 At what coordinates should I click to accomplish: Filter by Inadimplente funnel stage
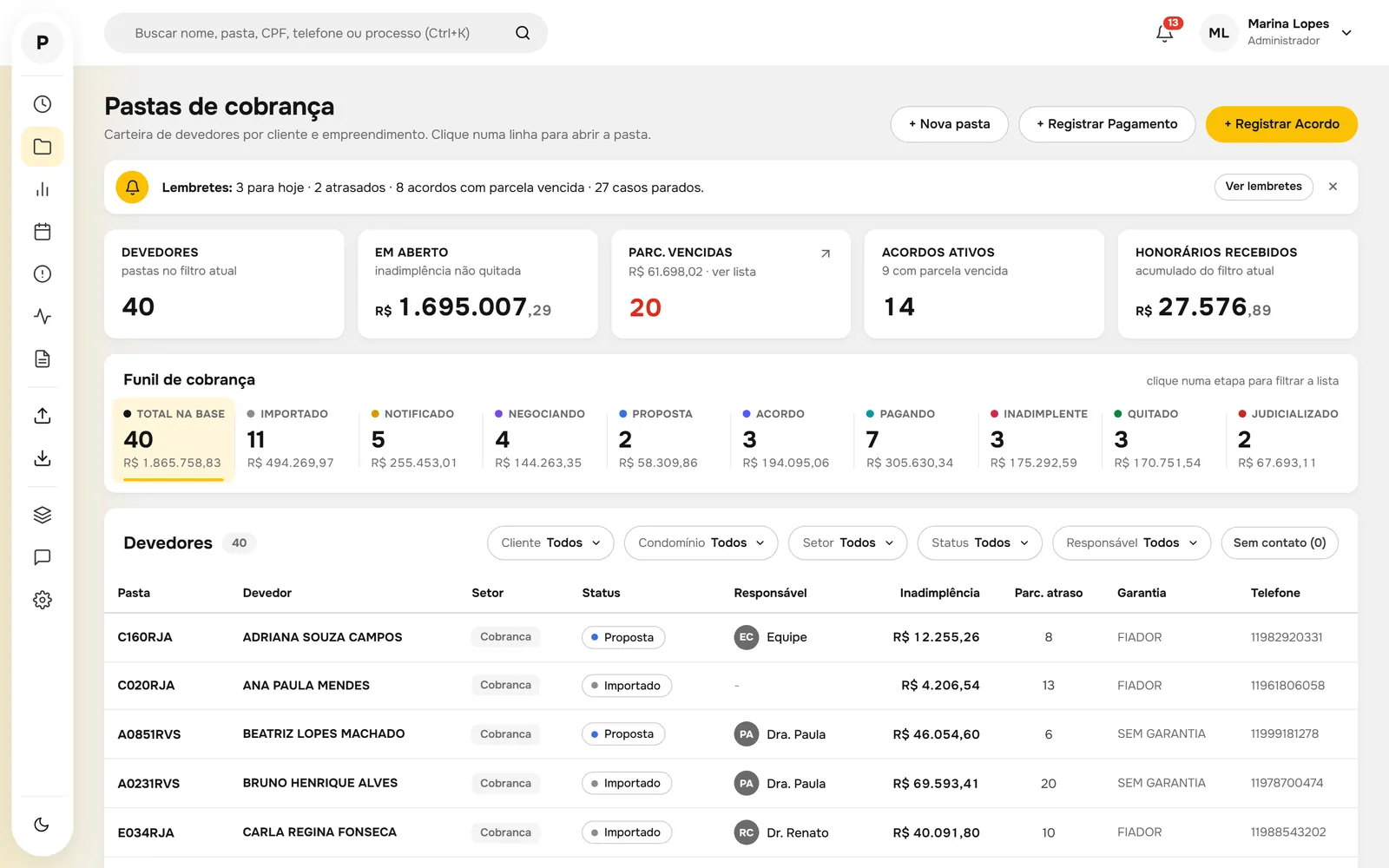[1040, 439]
